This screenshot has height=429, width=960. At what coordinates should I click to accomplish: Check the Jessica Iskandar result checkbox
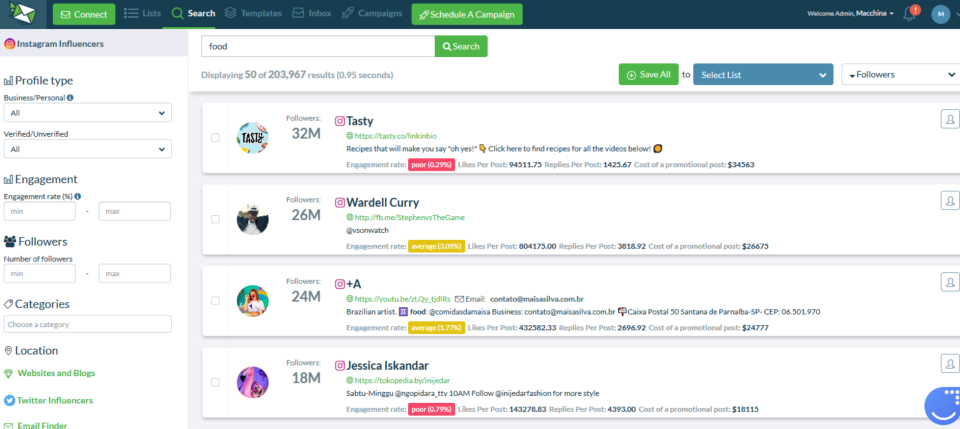pos(215,382)
